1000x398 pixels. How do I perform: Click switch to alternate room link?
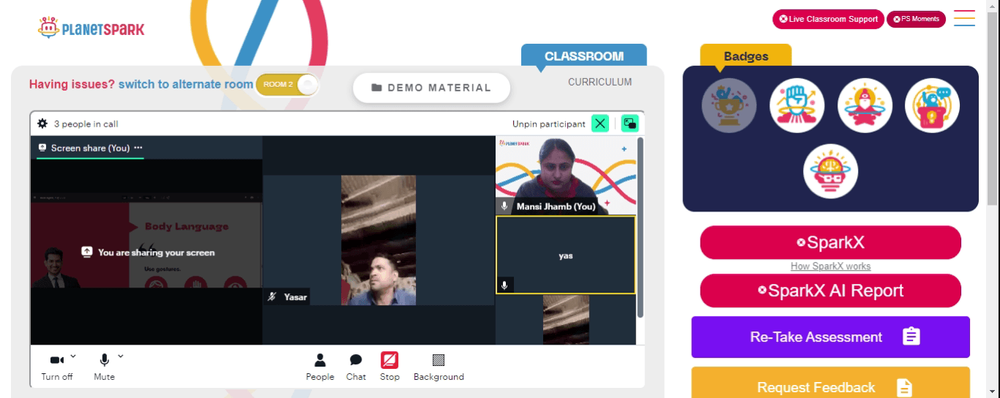[x=186, y=84]
